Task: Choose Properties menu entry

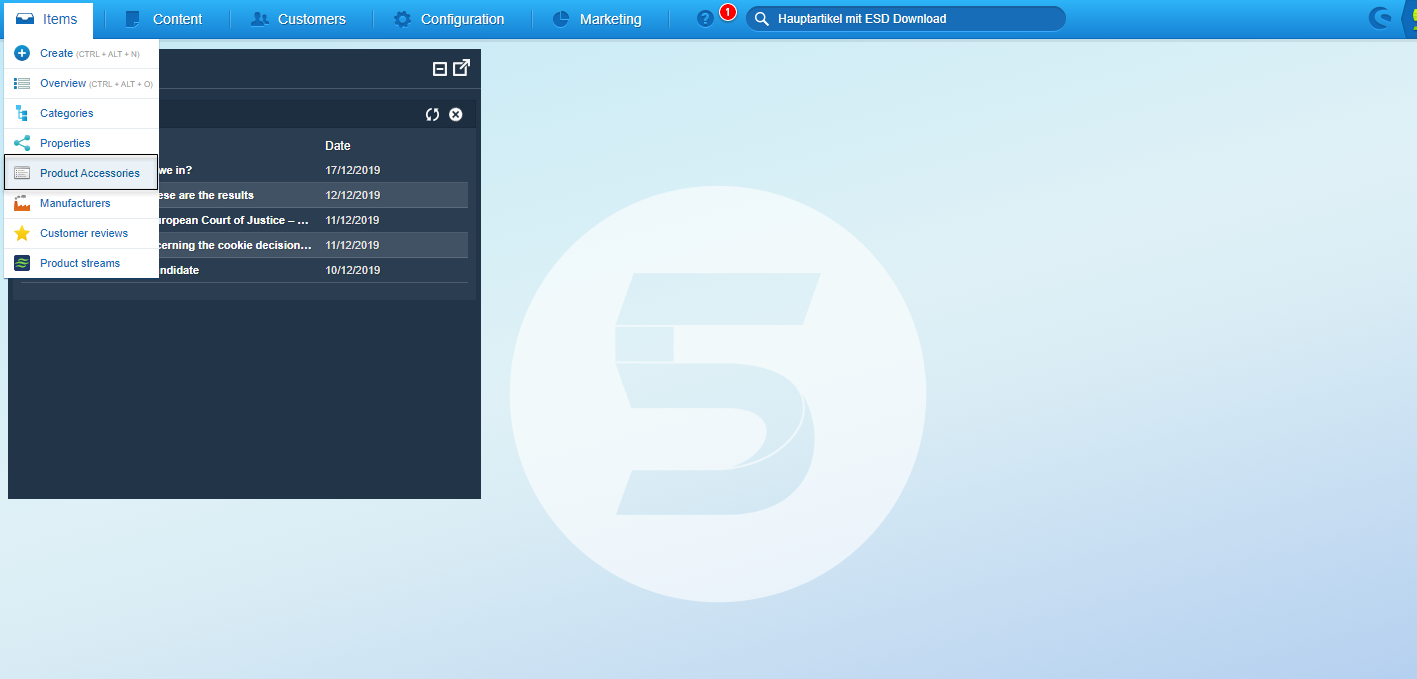Action: [x=81, y=143]
